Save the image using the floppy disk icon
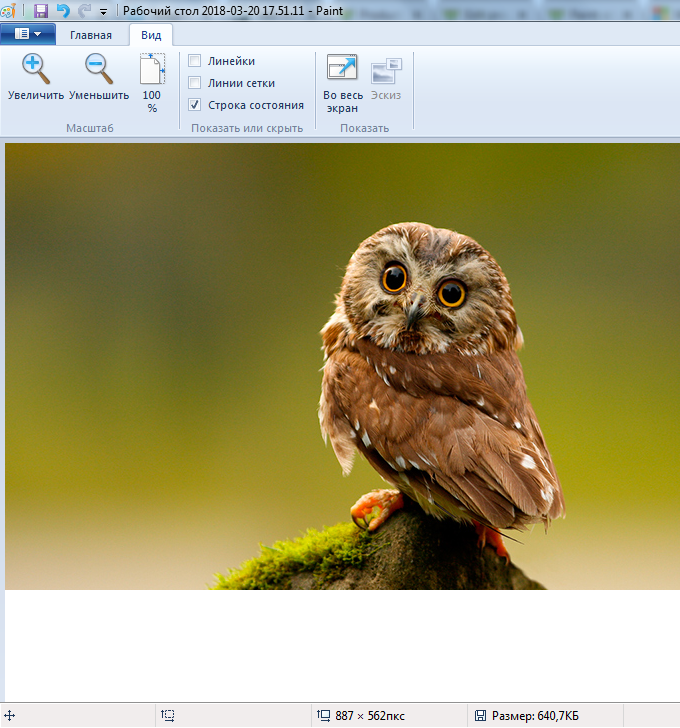680x728 pixels. [41, 11]
